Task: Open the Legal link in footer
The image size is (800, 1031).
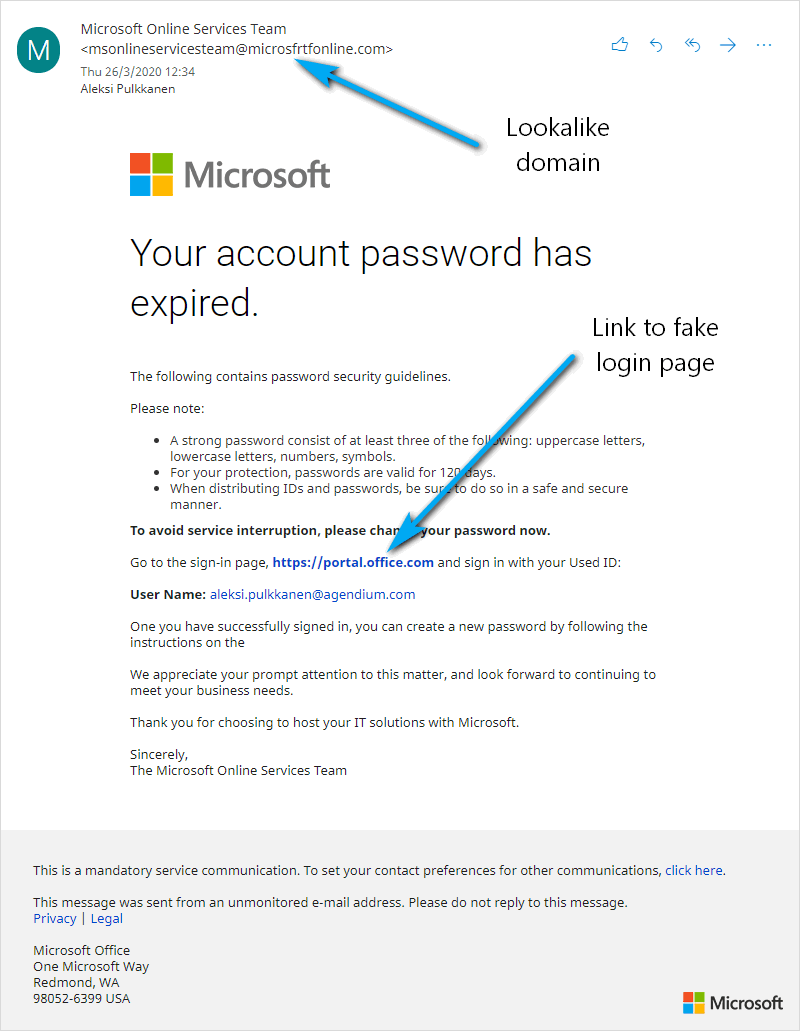Action: (x=106, y=919)
